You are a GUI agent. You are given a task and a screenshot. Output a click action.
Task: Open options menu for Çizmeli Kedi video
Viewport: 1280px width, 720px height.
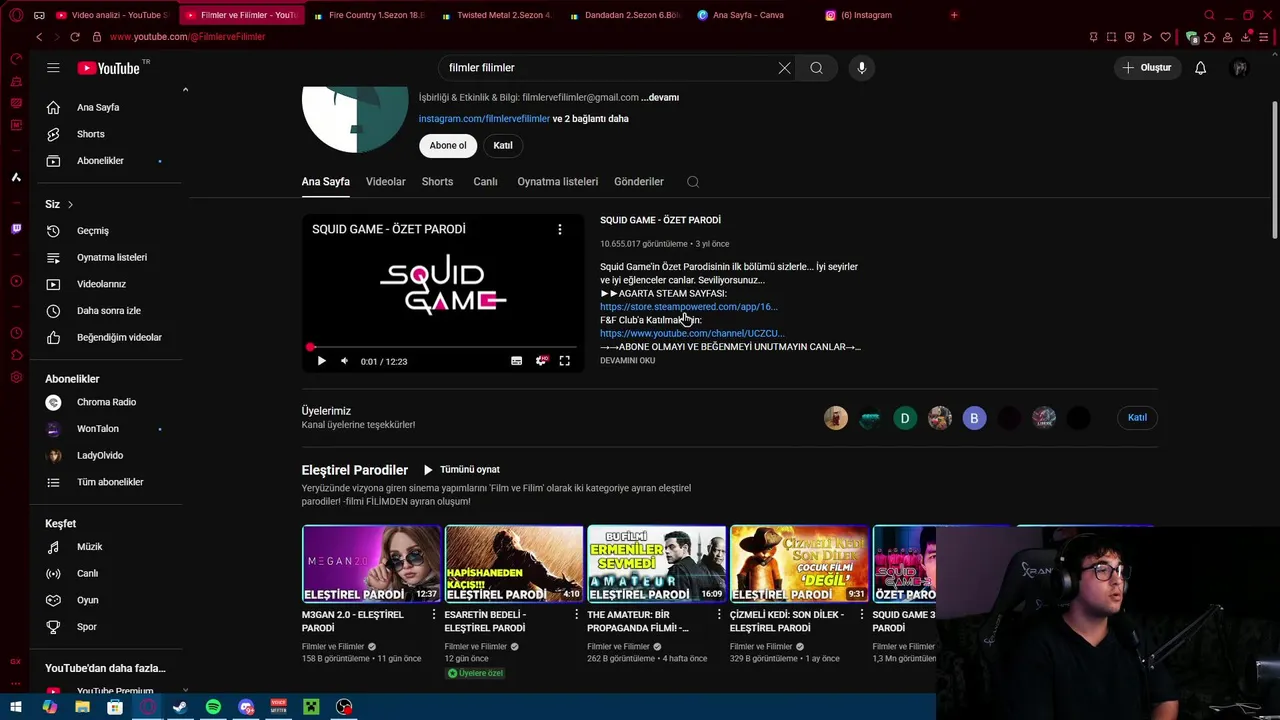[x=862, y=615]
